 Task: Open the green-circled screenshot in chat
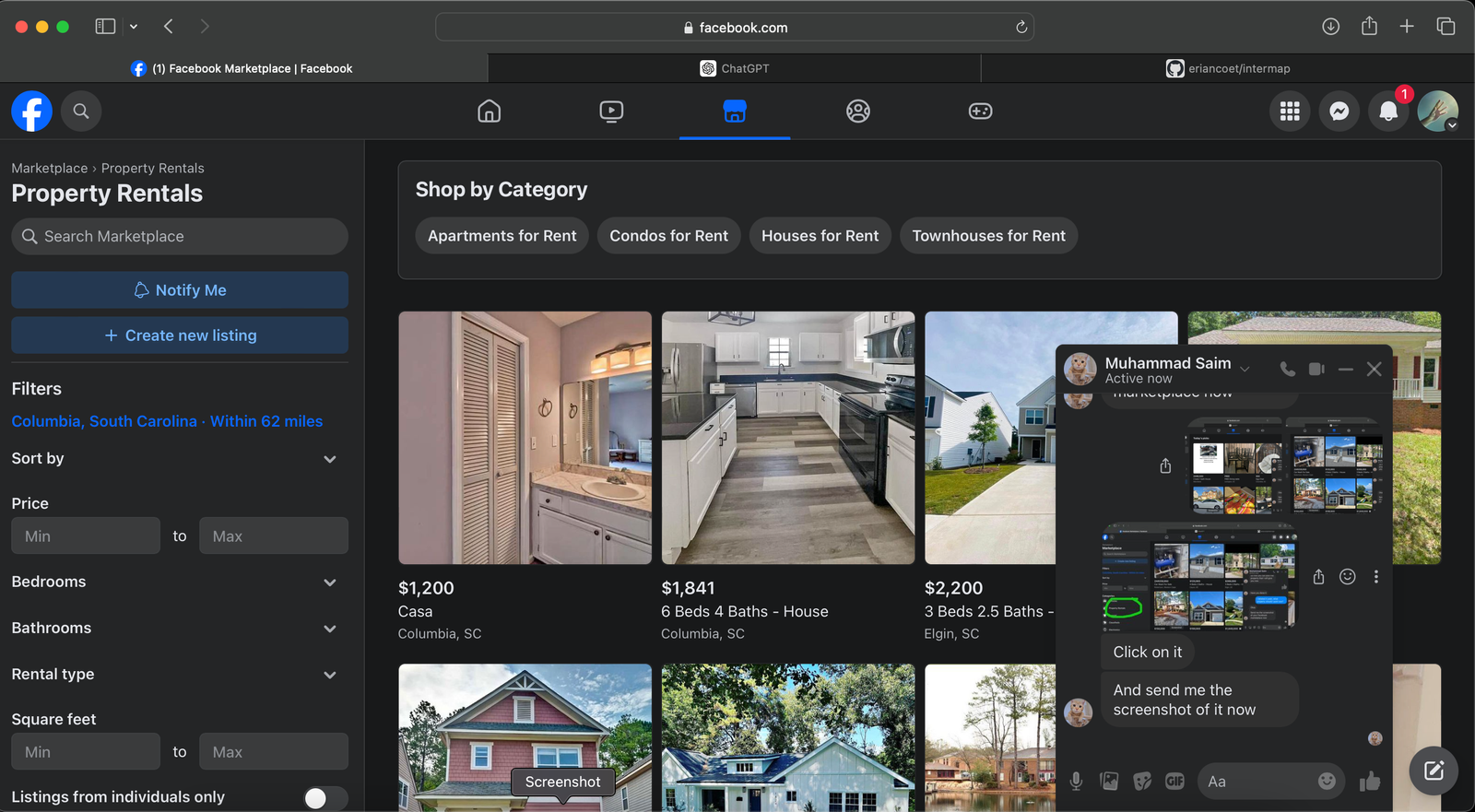(x=1199, y=577)
